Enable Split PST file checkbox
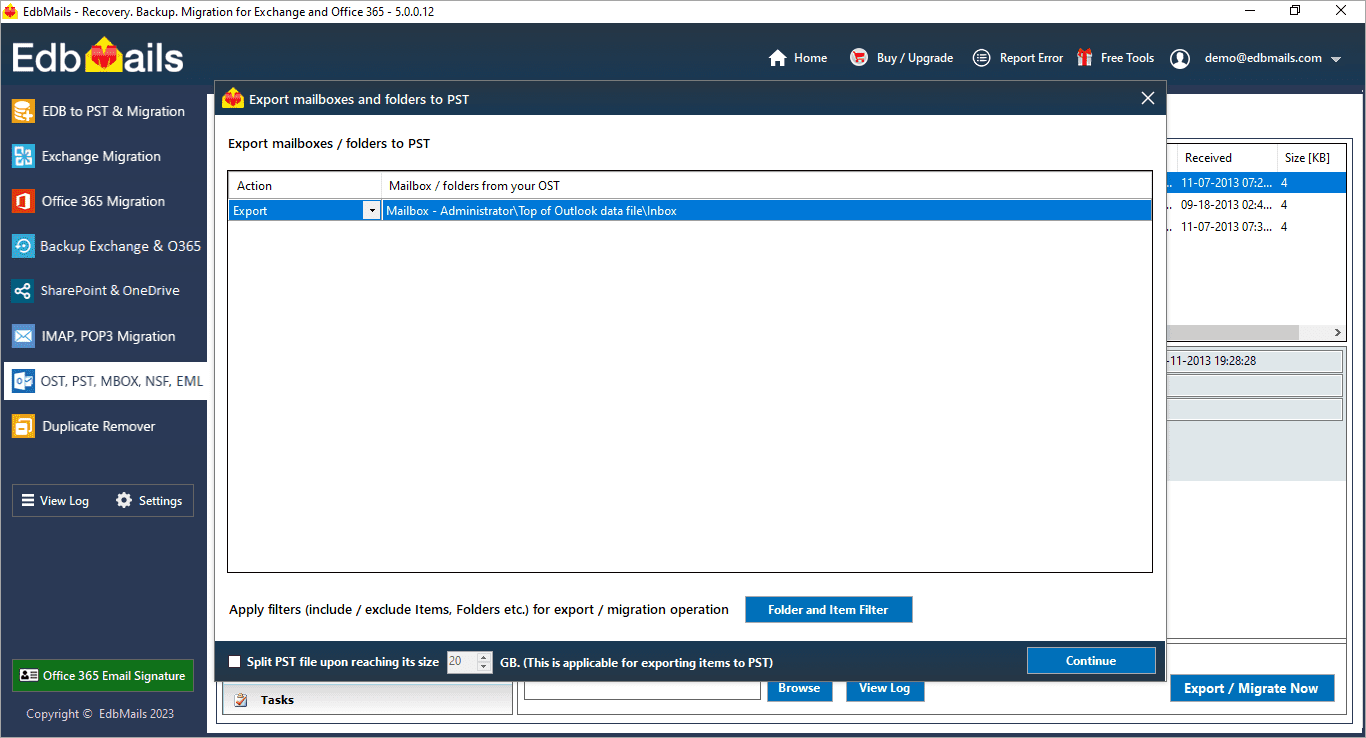 click(235, 662)
